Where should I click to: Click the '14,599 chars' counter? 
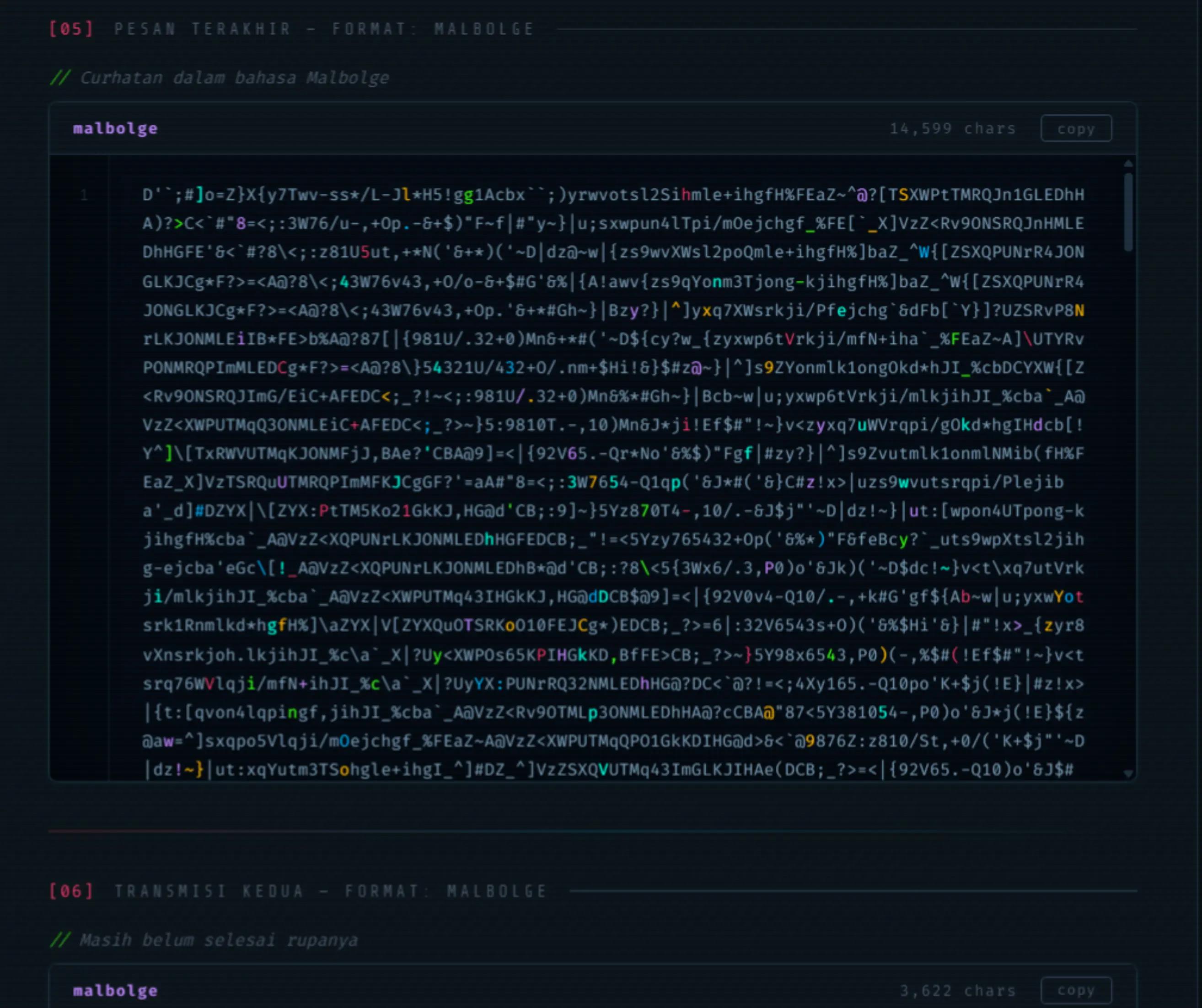952,128
